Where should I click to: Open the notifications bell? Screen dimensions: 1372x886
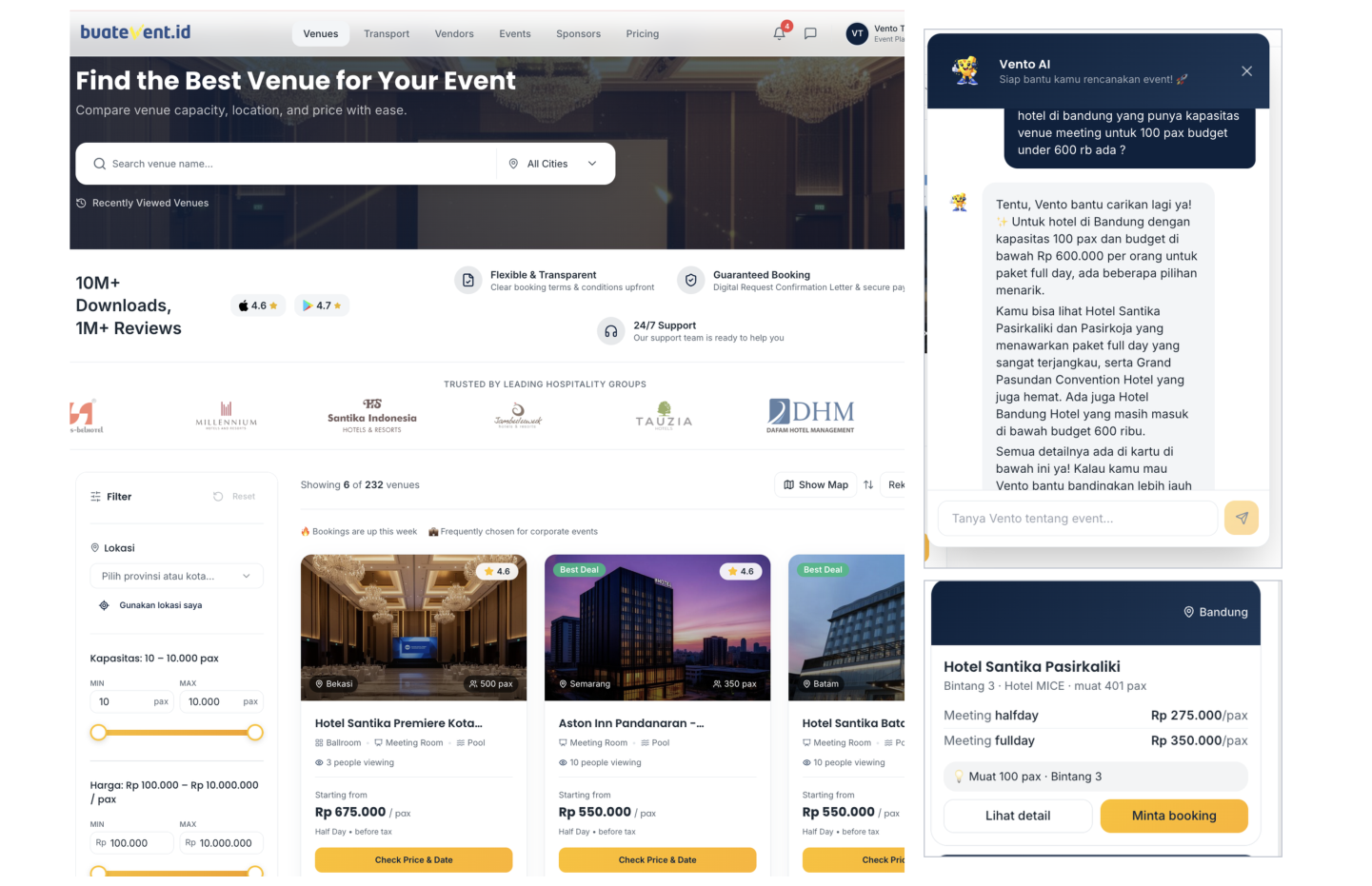(x=780, y=33)
